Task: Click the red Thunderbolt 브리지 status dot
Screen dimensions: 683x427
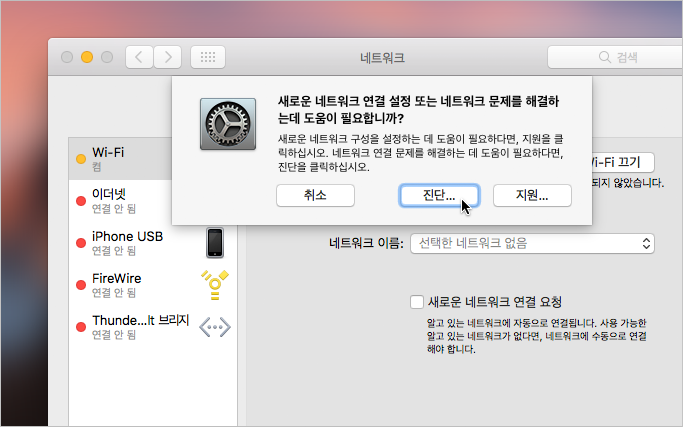Action: (x=81, y=327)
